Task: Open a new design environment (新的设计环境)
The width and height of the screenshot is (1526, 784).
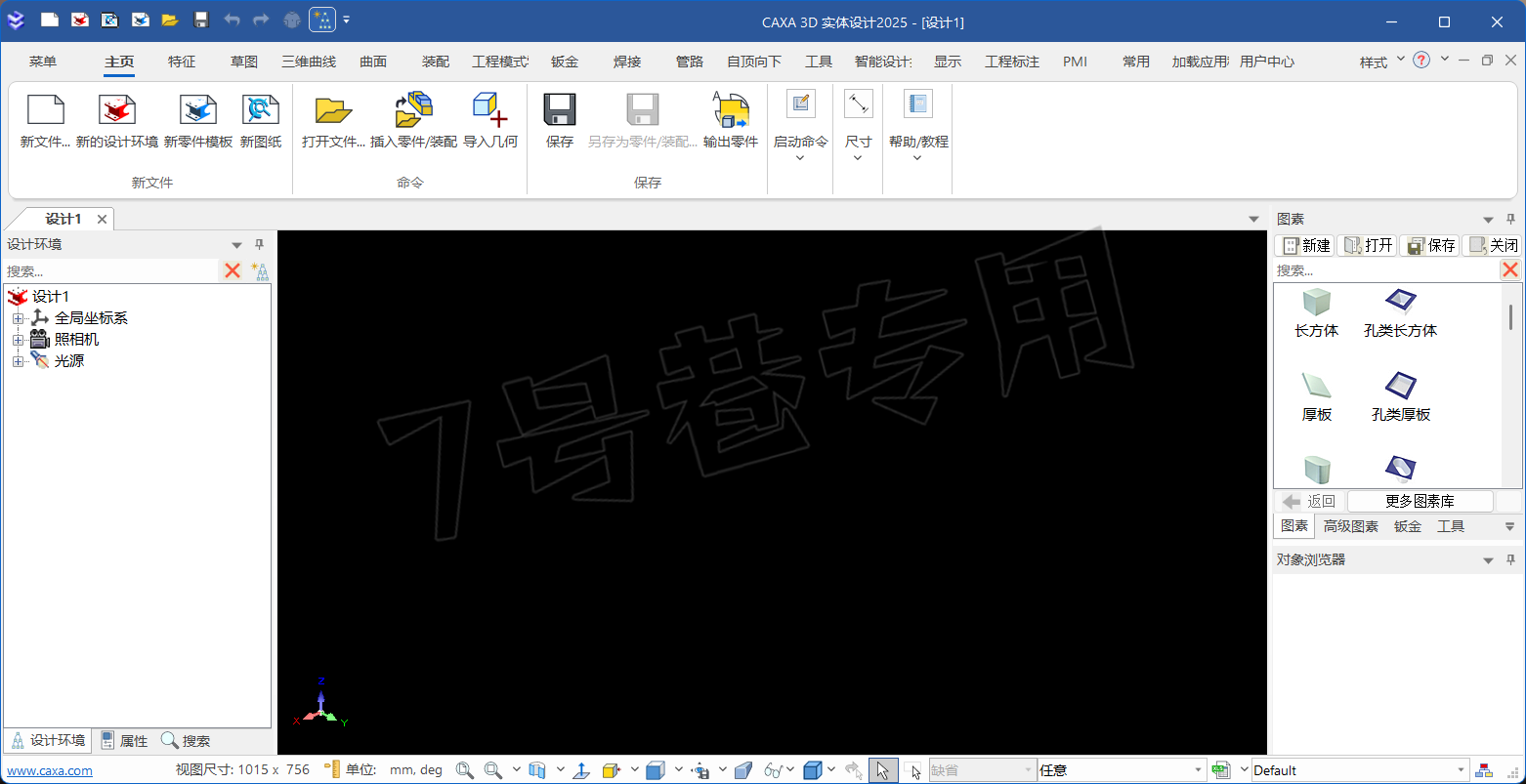Action: (x=116, y=110)
